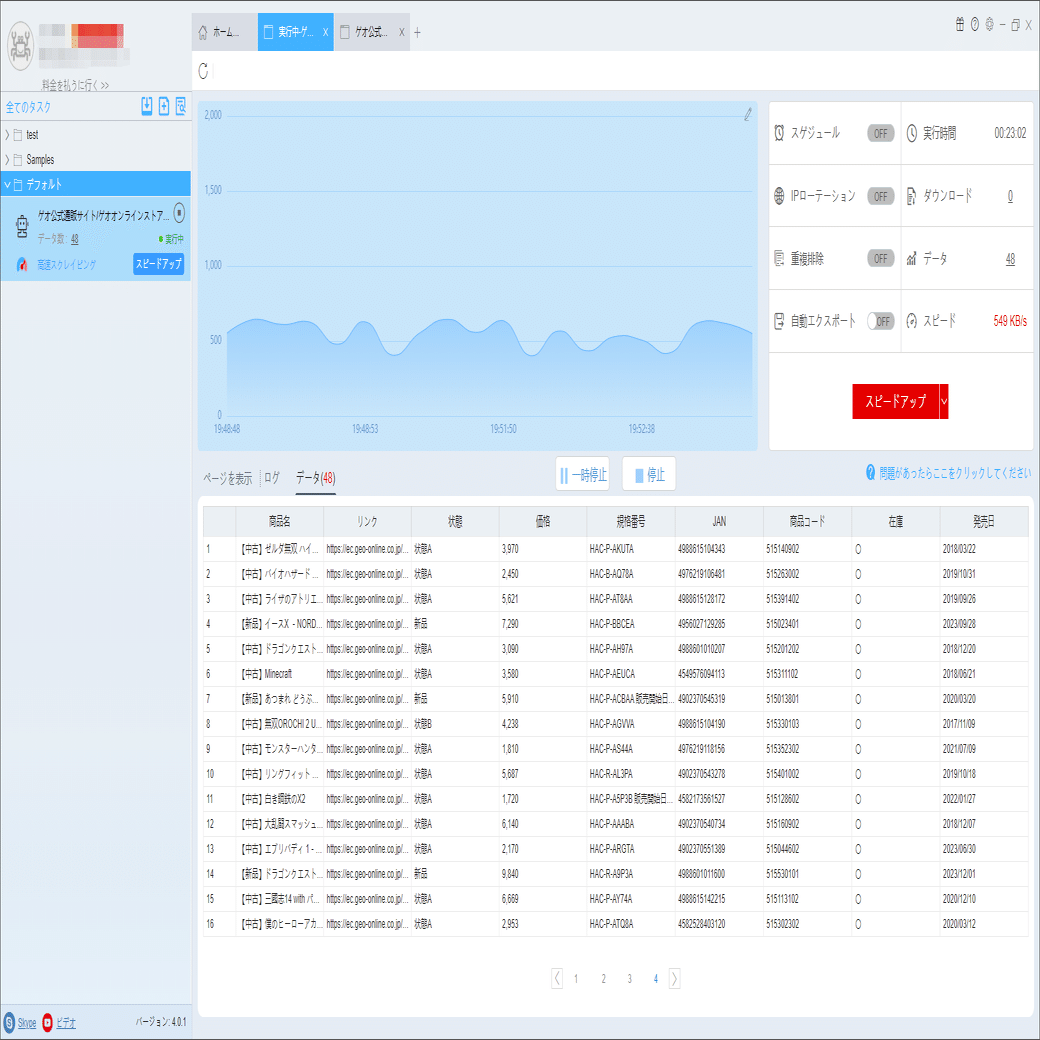Switch to the 実行中 tab
1040x1040 pixels.
click(x=296, y=32)
